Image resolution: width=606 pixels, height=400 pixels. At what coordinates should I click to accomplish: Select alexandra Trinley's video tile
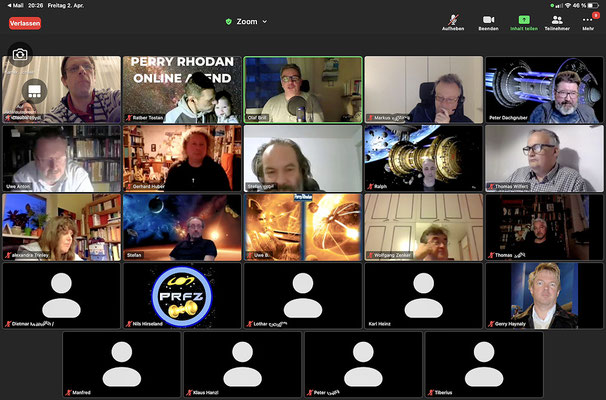(61, 227)
